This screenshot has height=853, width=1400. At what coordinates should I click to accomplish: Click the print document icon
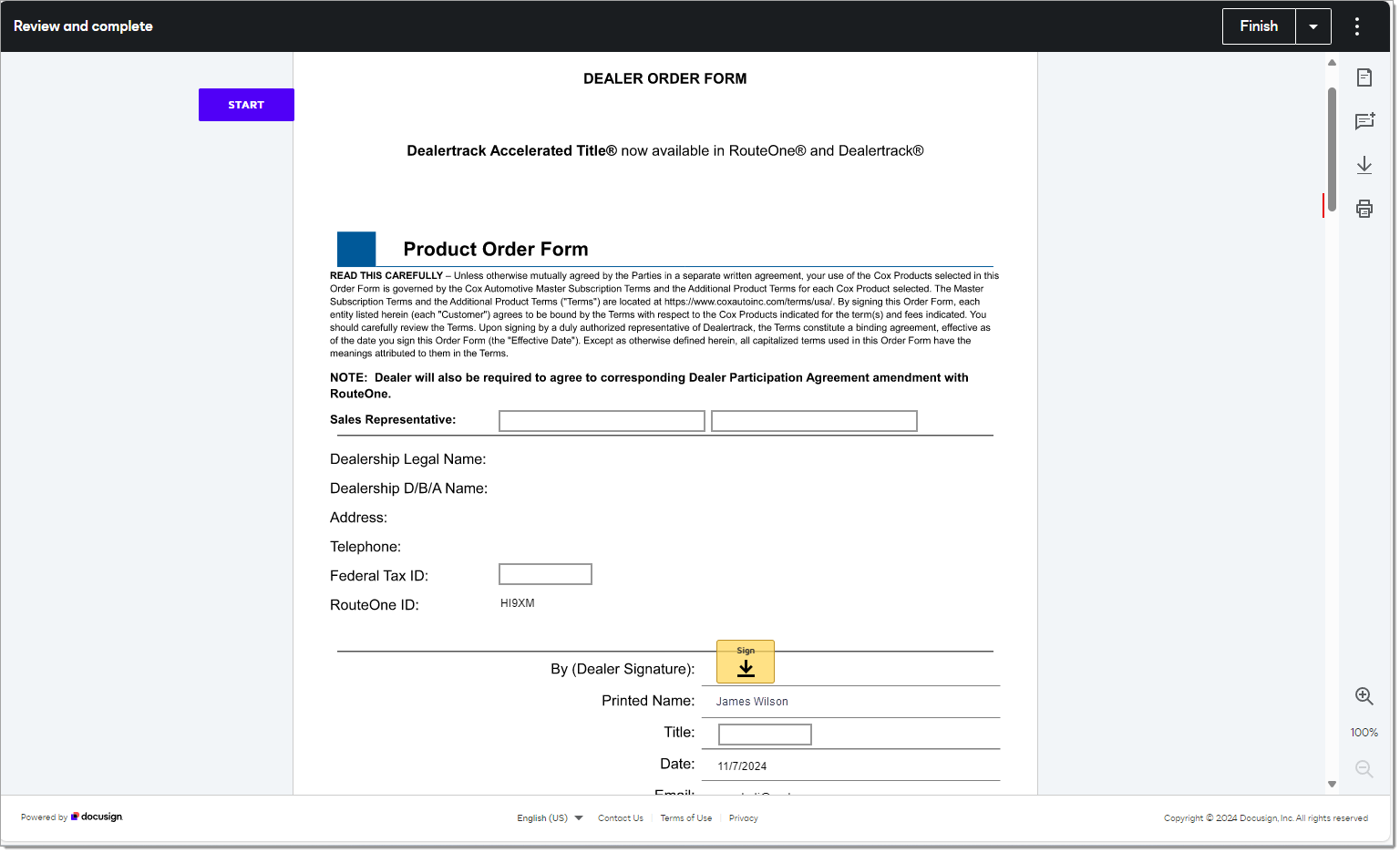1364,209
